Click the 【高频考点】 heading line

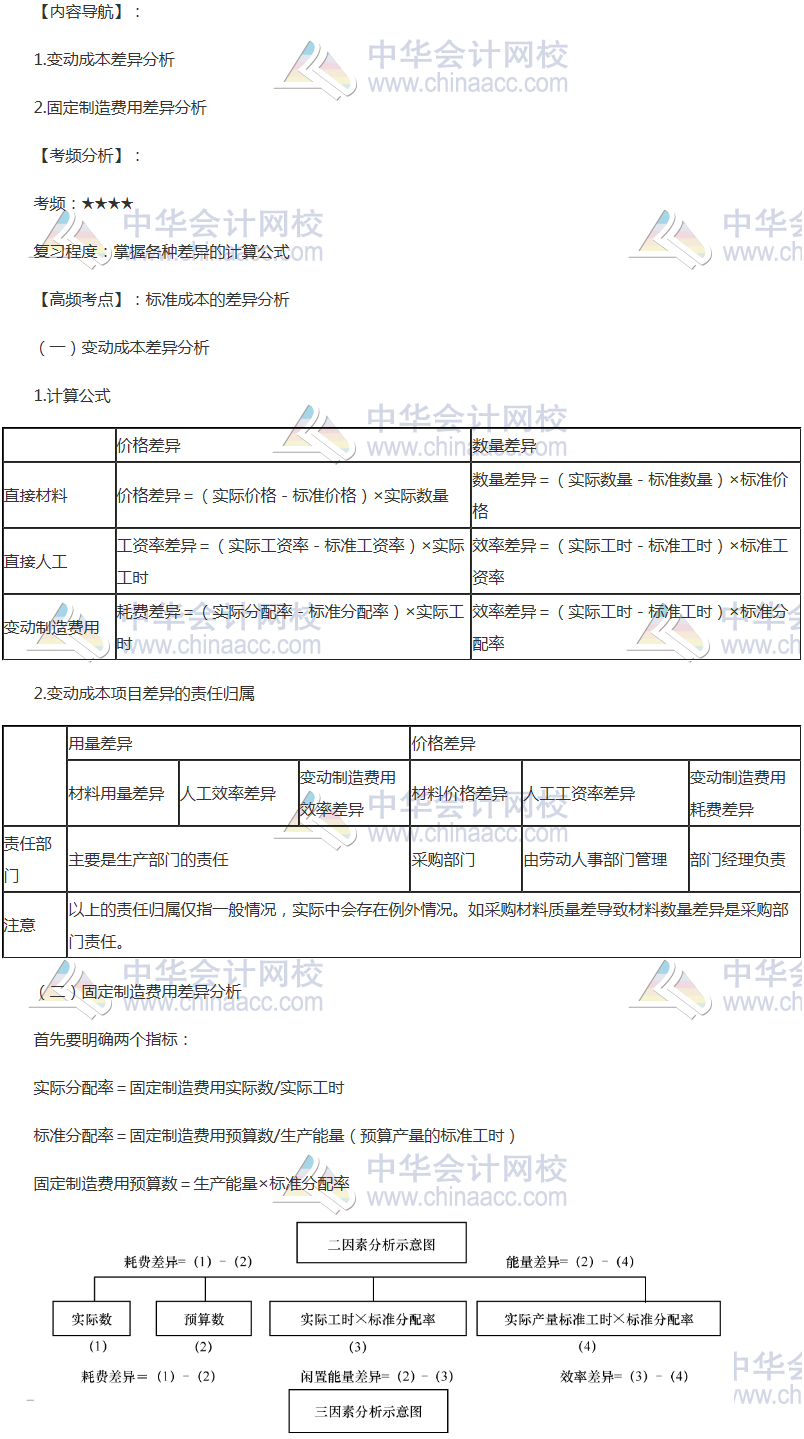coord(162,300)
